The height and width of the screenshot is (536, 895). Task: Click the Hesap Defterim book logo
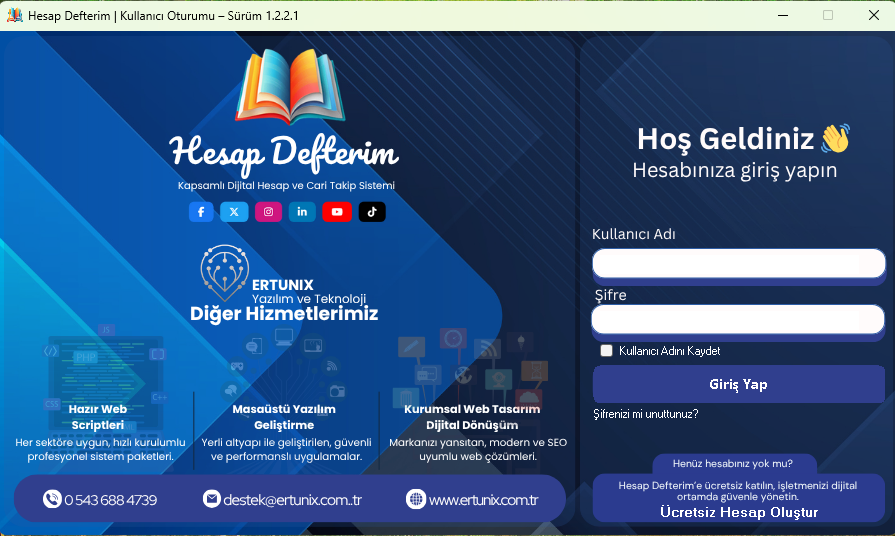tap(290, 86)
